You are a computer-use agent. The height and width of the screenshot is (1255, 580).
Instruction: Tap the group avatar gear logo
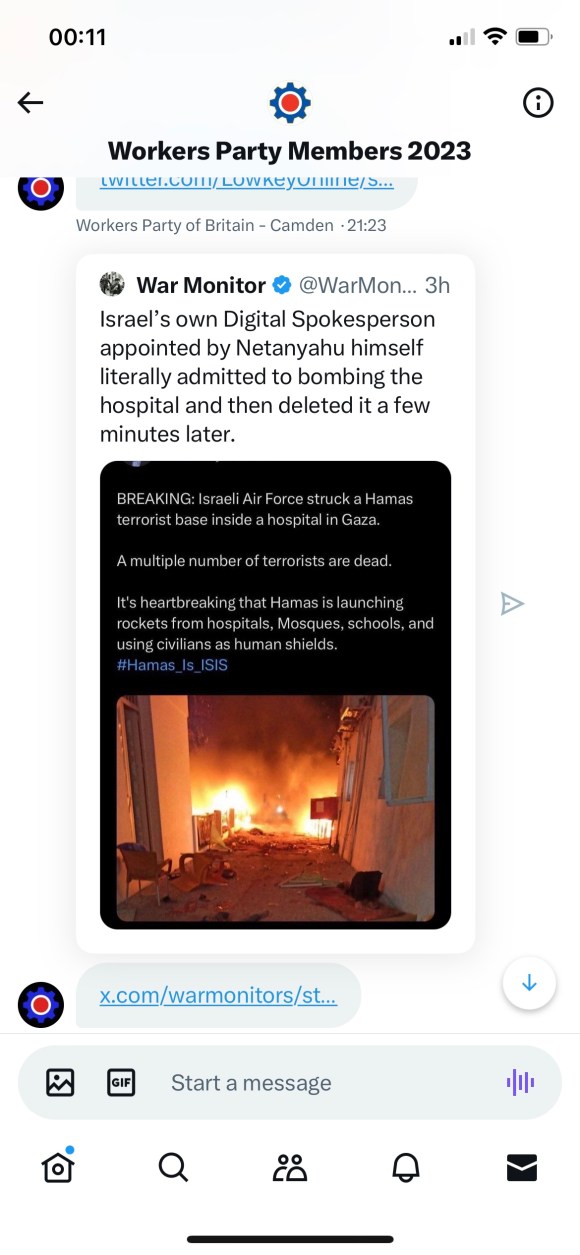[x=290, y=102]
